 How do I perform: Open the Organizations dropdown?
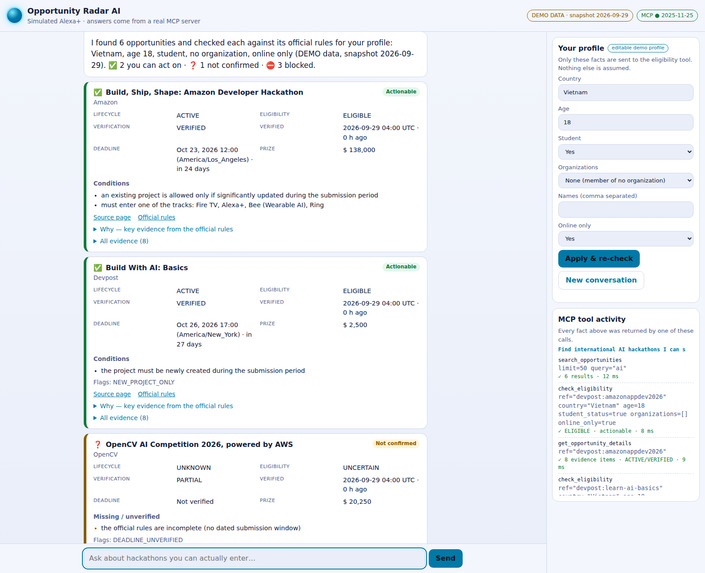point(625,180)
